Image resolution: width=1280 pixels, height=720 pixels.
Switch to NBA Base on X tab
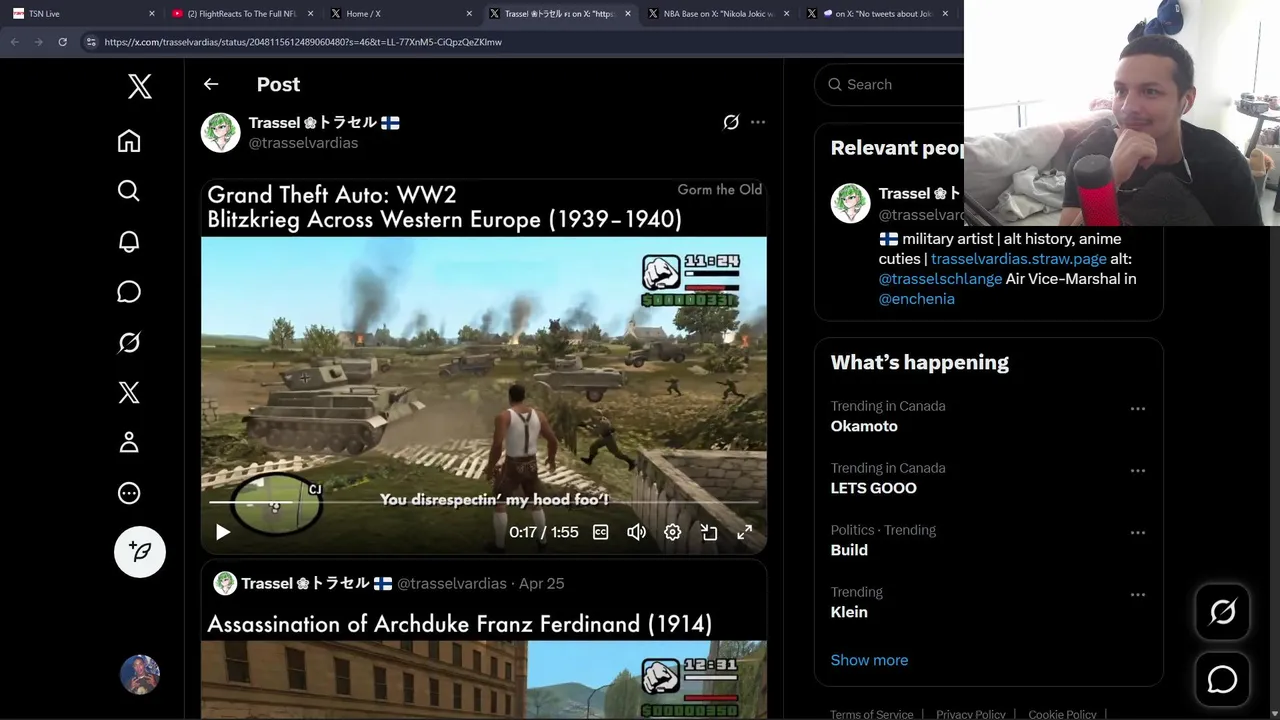click(718, 14)
